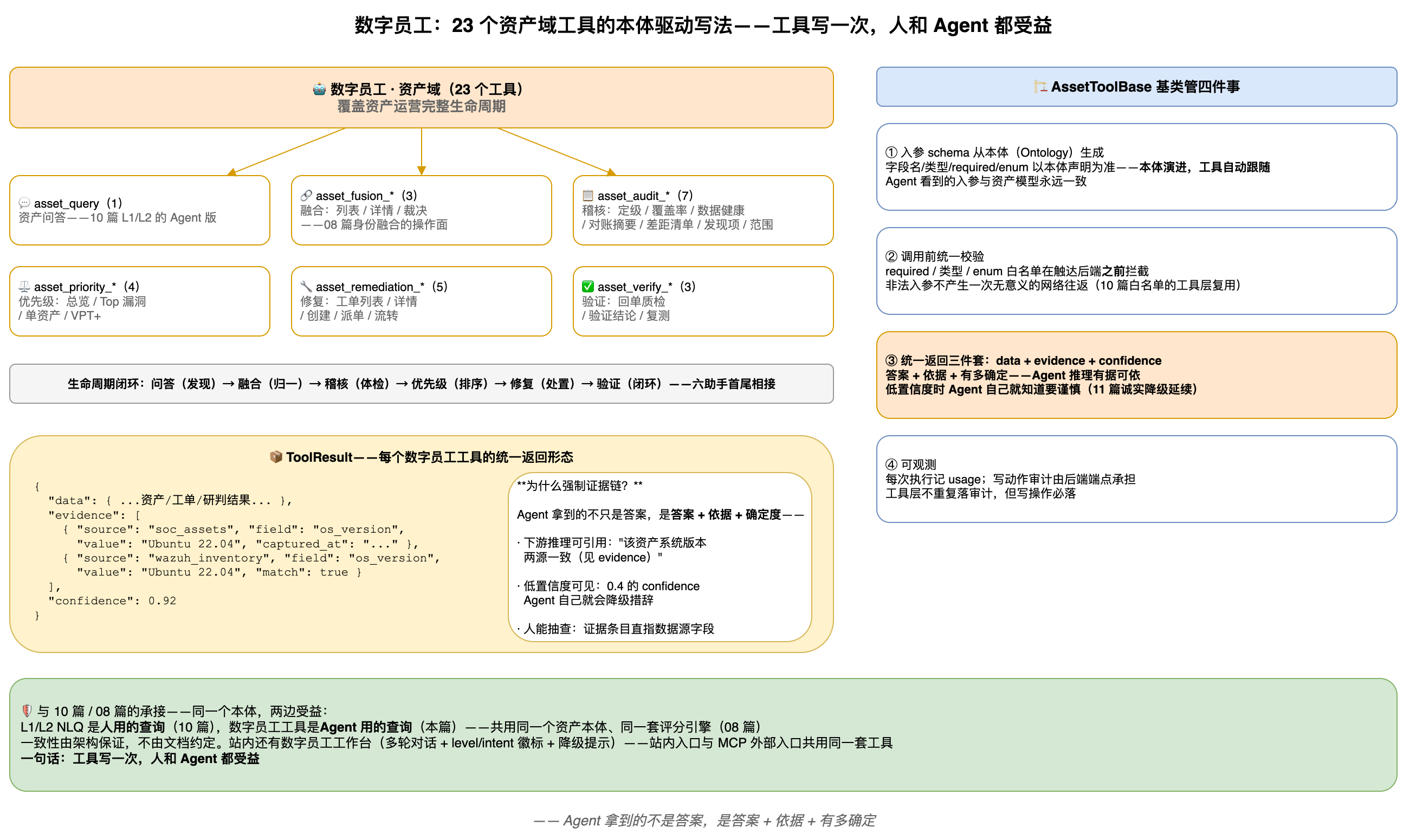Click the line 一句话：工具写一次，人和 Agent 都受益
The height and width of the screenshot is (840, 1403).
(x=140, y=759)
